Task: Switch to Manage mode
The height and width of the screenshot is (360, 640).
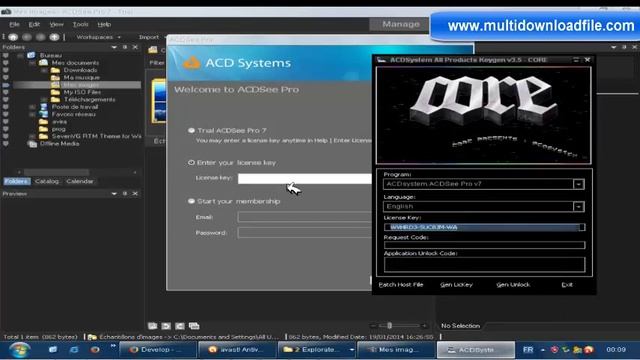Action: point(401,24)
